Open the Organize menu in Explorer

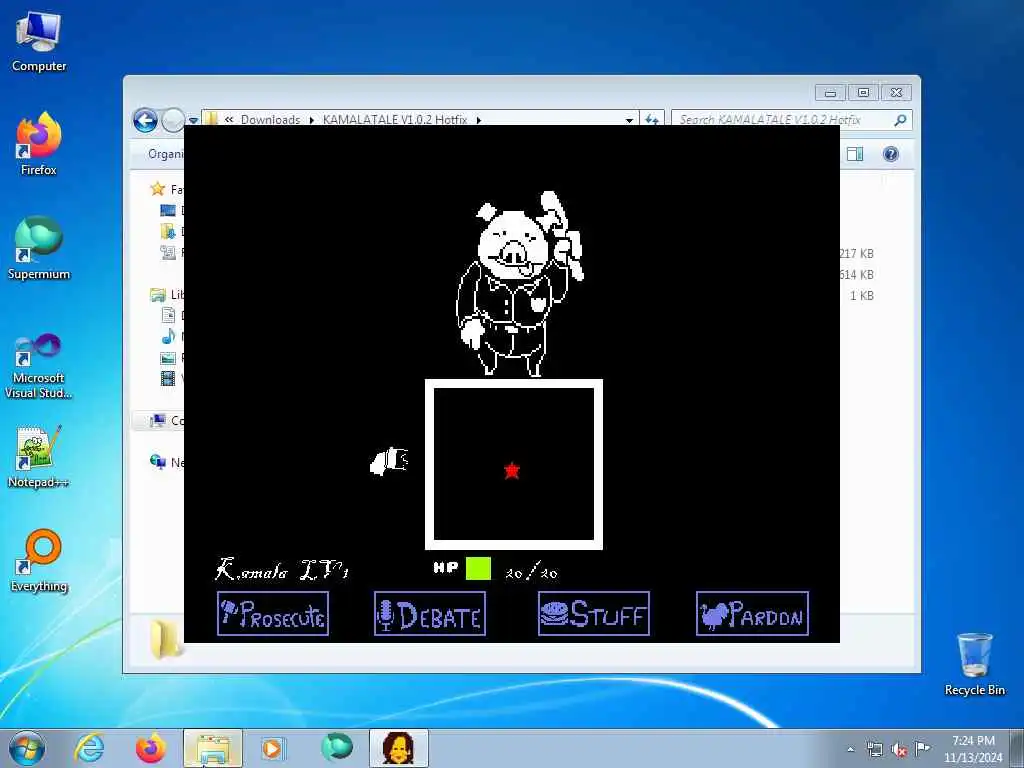pyautogui.click(x=166, y=153)
